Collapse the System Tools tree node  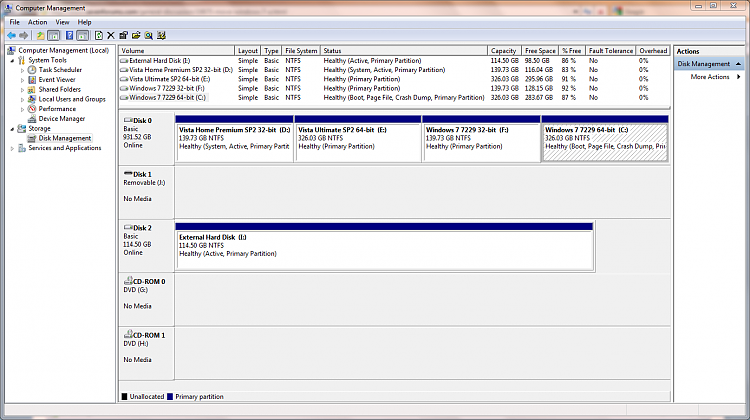(x=12, y=60)
